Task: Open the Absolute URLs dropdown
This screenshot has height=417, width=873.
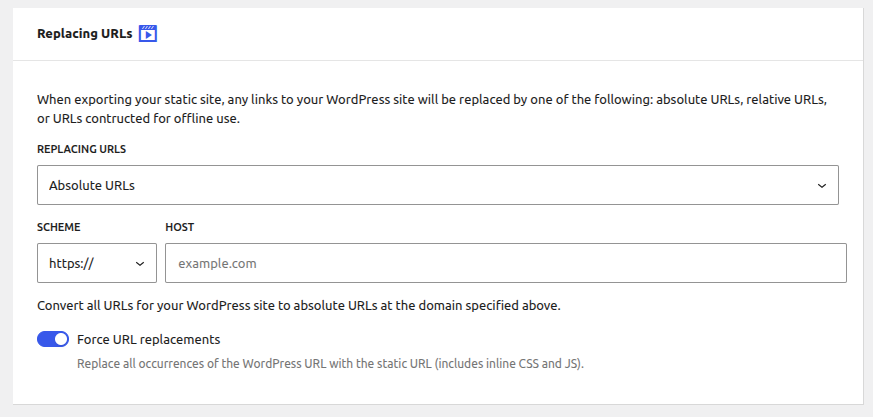Action: [437, 185]
